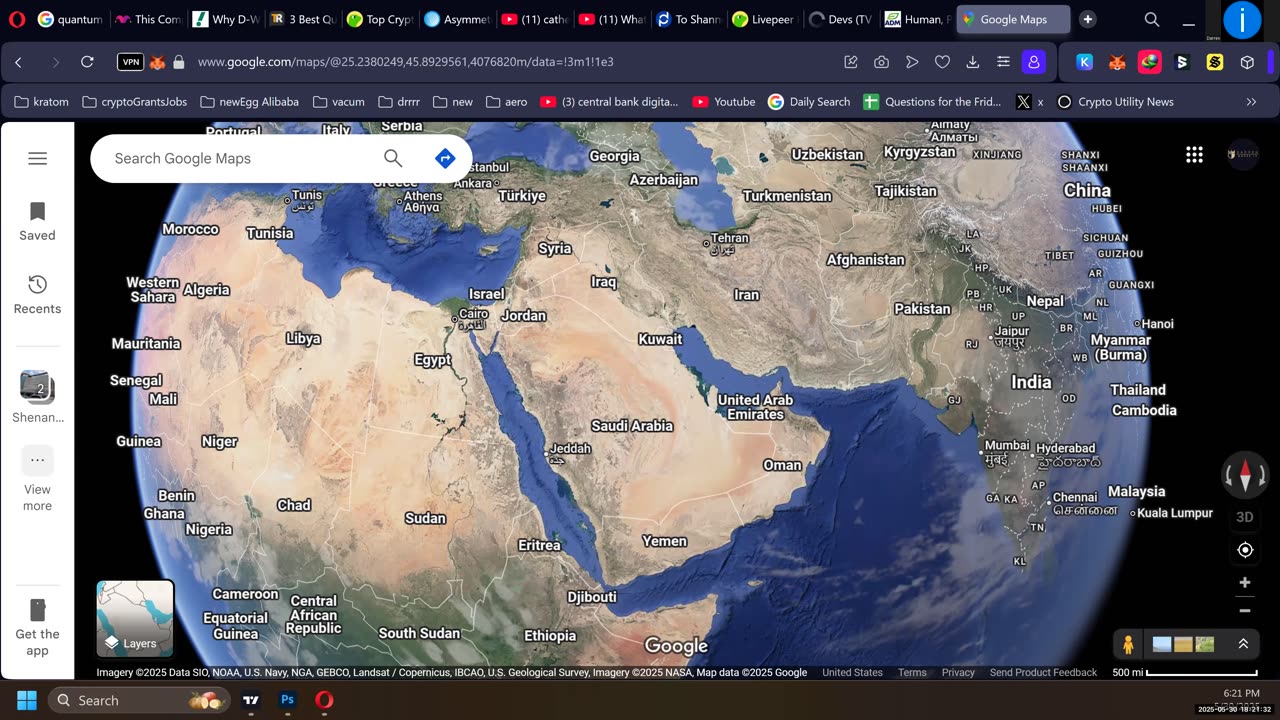Show your location on map
Image resolution: width=1280 pixels, height=720 pixels.
coord(1245,550)
